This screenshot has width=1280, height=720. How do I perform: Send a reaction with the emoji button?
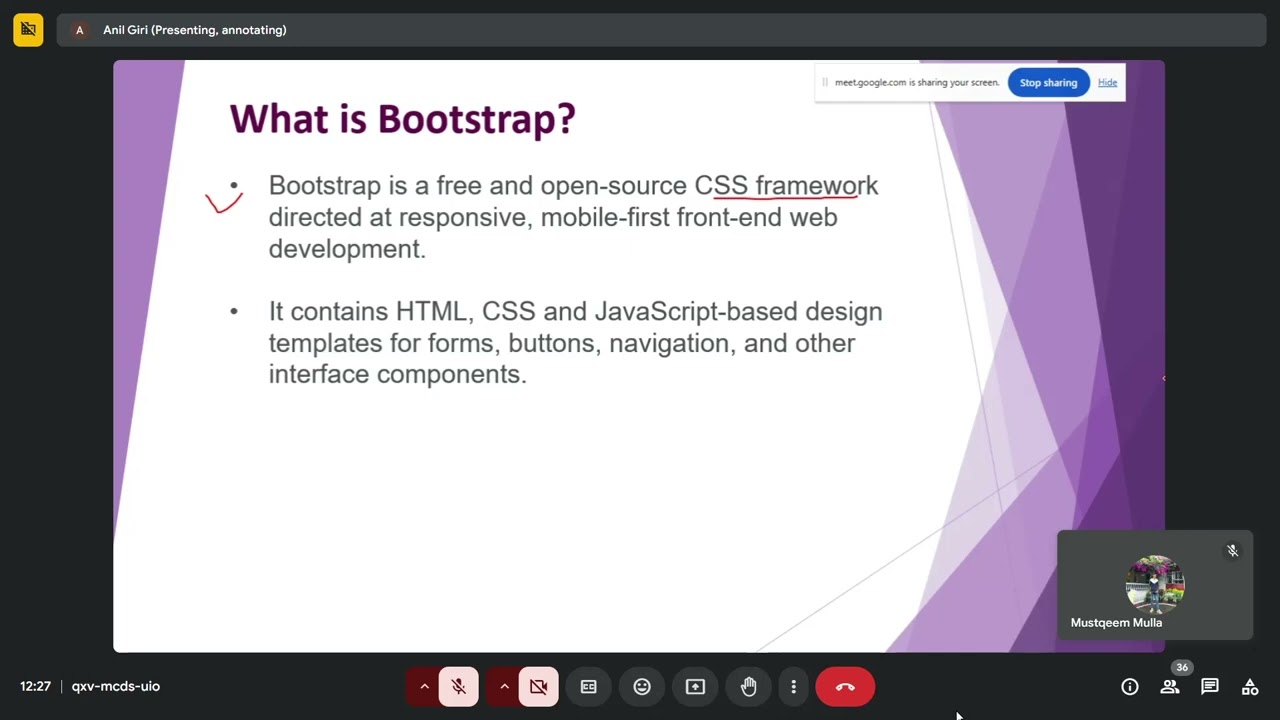642,687
